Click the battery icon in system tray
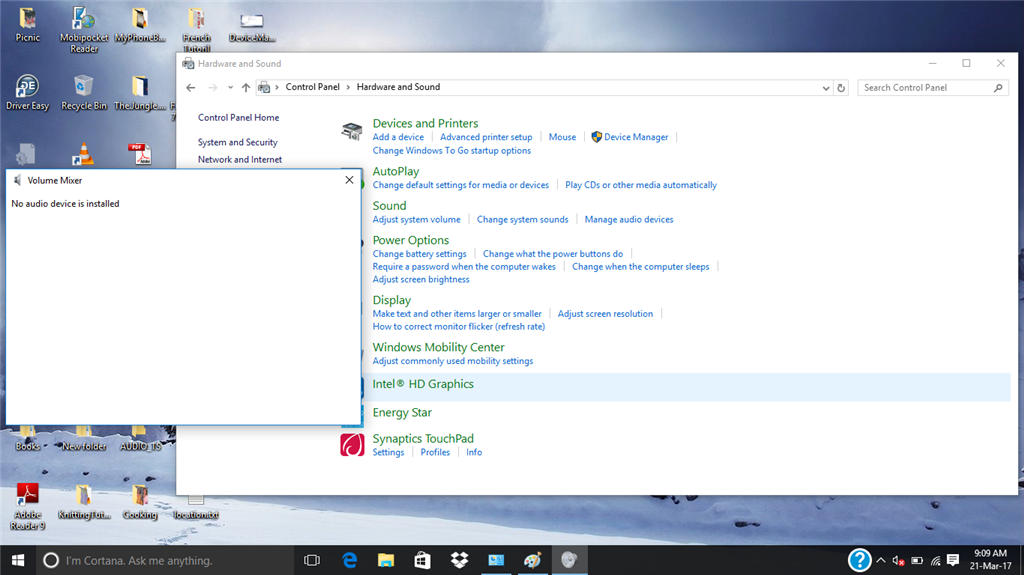 [917, 561]
